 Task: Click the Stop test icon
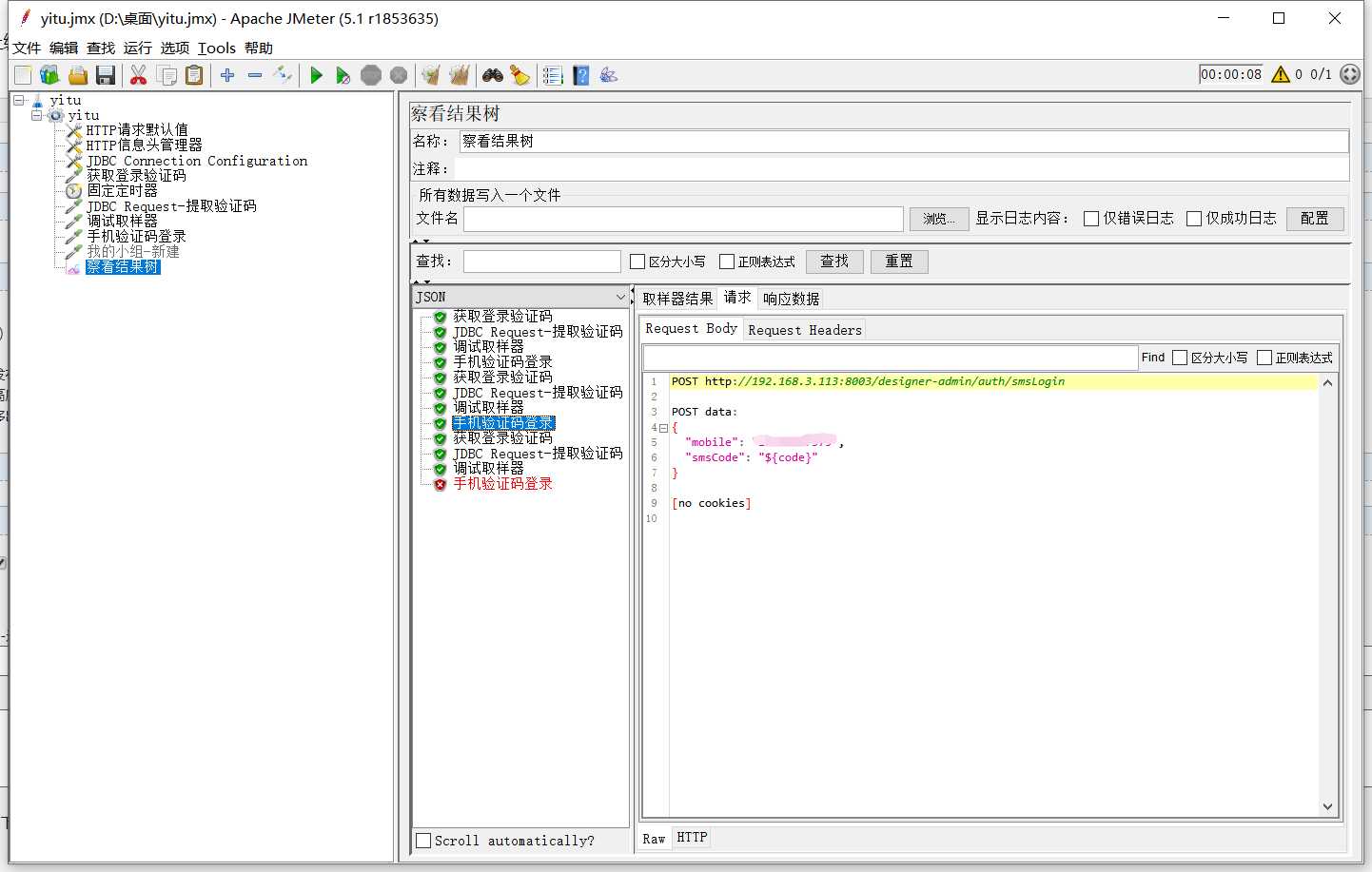pos(371,75)
